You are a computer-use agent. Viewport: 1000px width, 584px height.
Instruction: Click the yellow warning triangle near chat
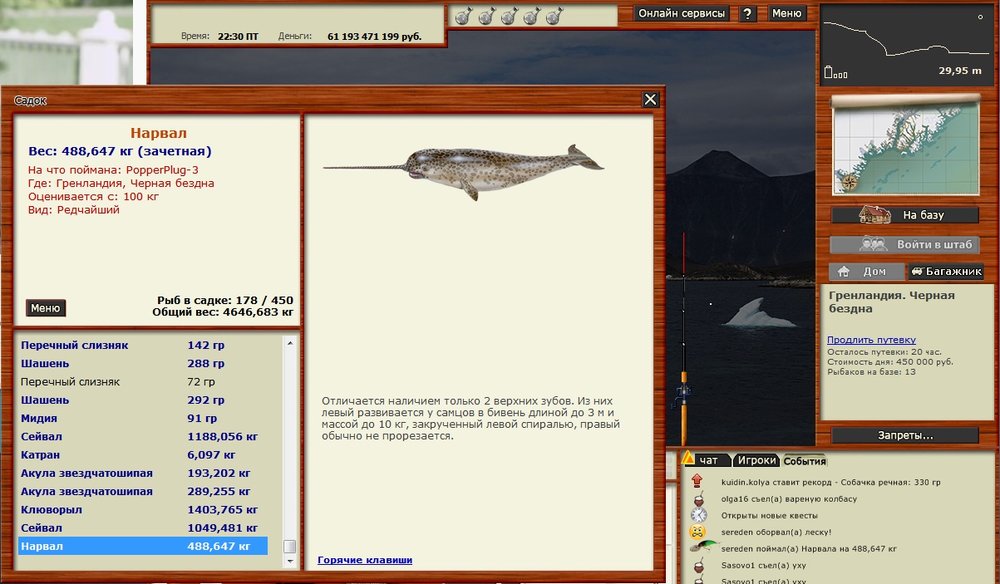[x=689, y=459]
